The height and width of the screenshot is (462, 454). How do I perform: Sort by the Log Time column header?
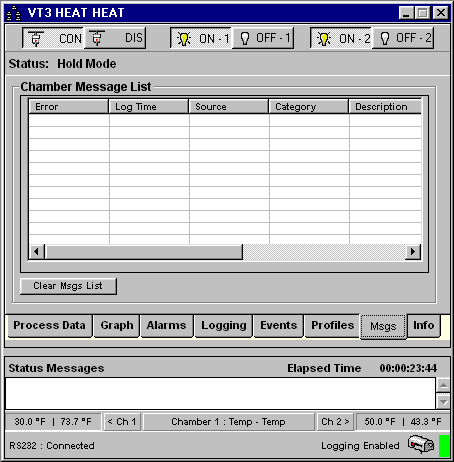(149, 106)
